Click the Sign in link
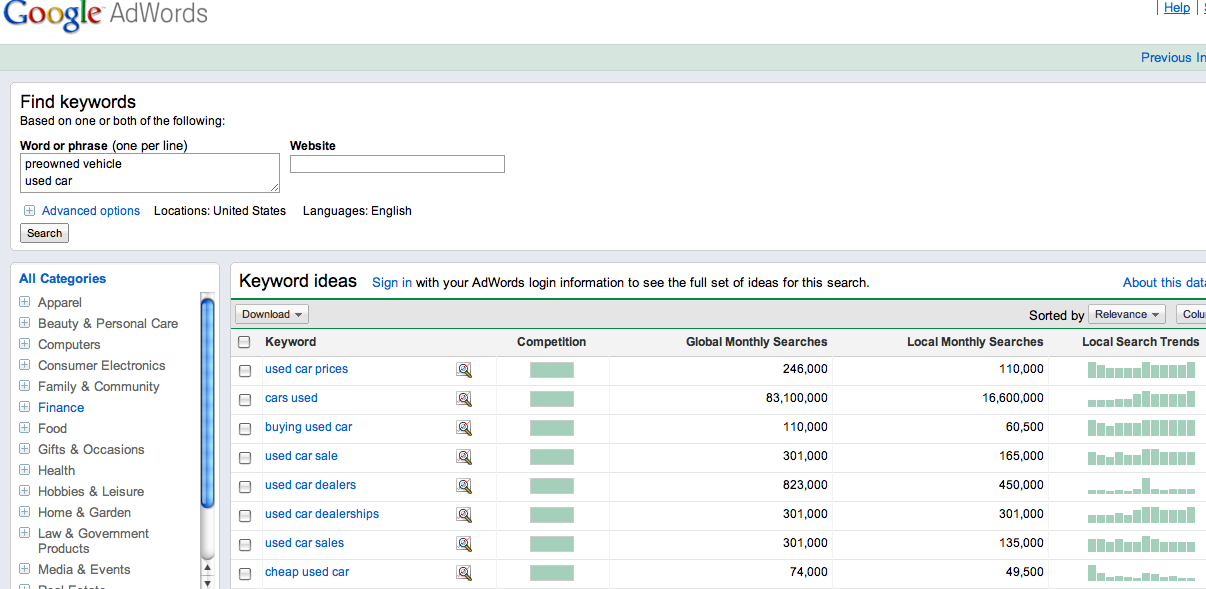 392,283
